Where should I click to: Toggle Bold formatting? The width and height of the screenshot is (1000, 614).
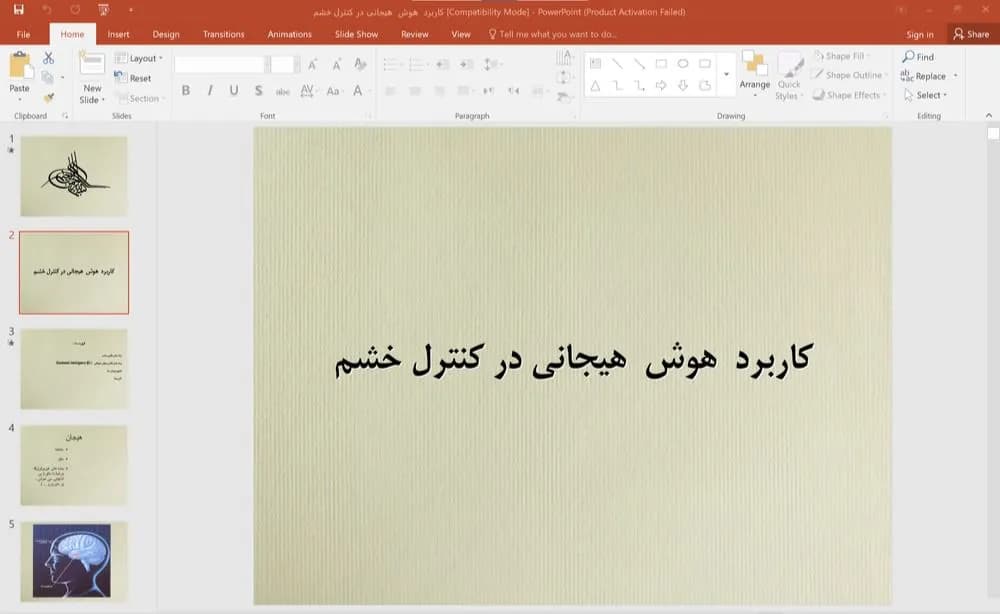point(186,91)
